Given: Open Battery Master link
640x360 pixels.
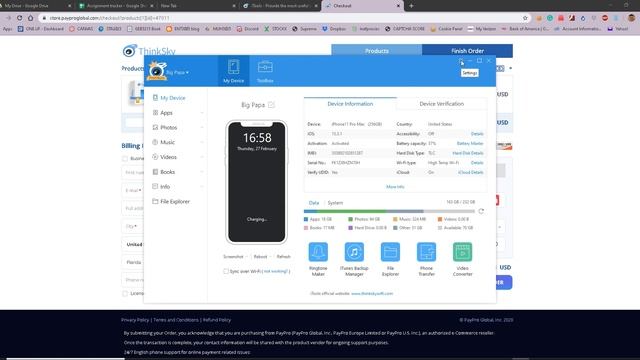Looking at the screenshot, I should click(x=470, y=144).
